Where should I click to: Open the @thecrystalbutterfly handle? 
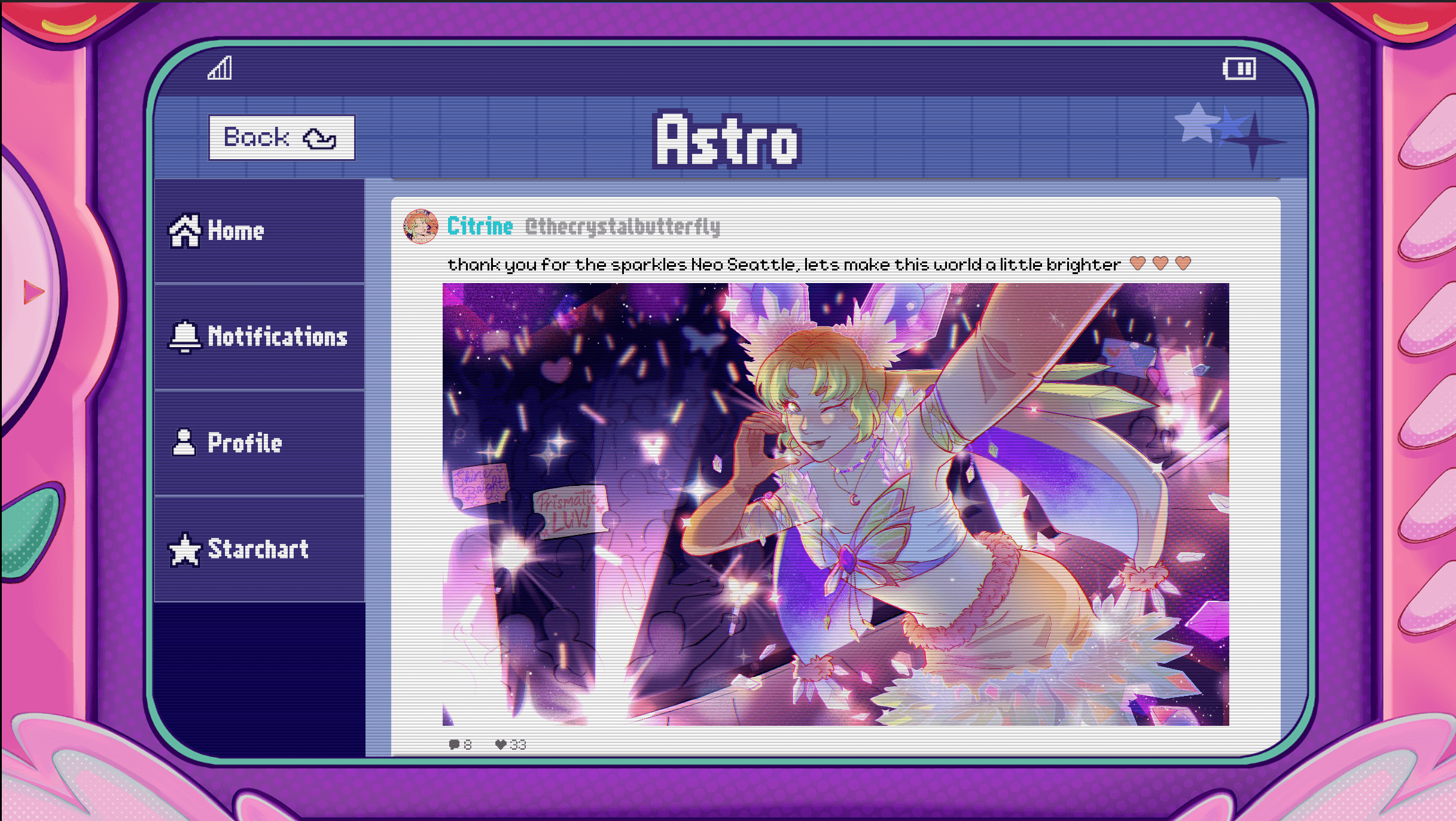623,227
